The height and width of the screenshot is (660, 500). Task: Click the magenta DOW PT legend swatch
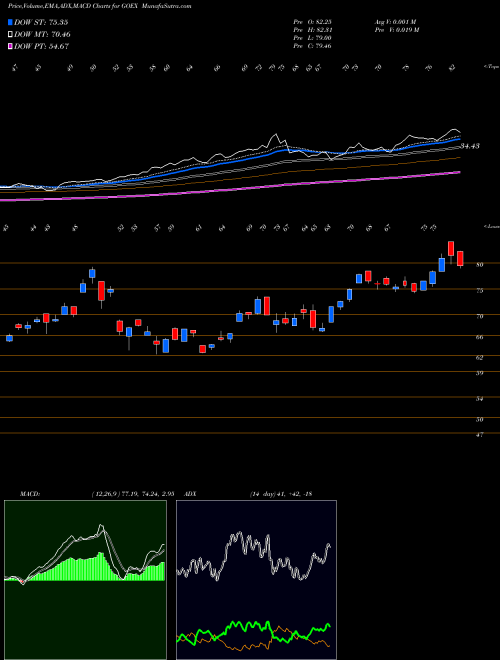coord(11,46)
